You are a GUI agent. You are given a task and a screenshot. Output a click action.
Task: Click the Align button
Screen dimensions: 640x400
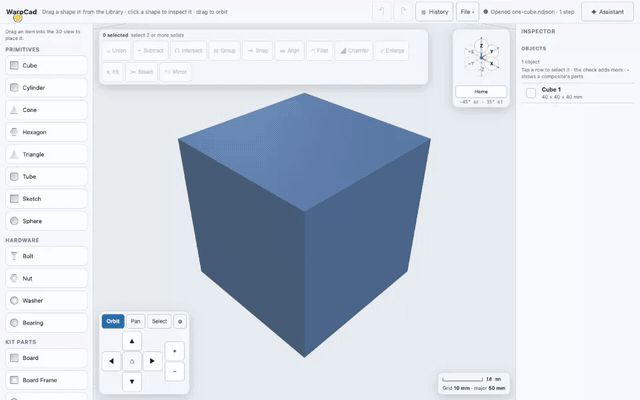point(289,51)
